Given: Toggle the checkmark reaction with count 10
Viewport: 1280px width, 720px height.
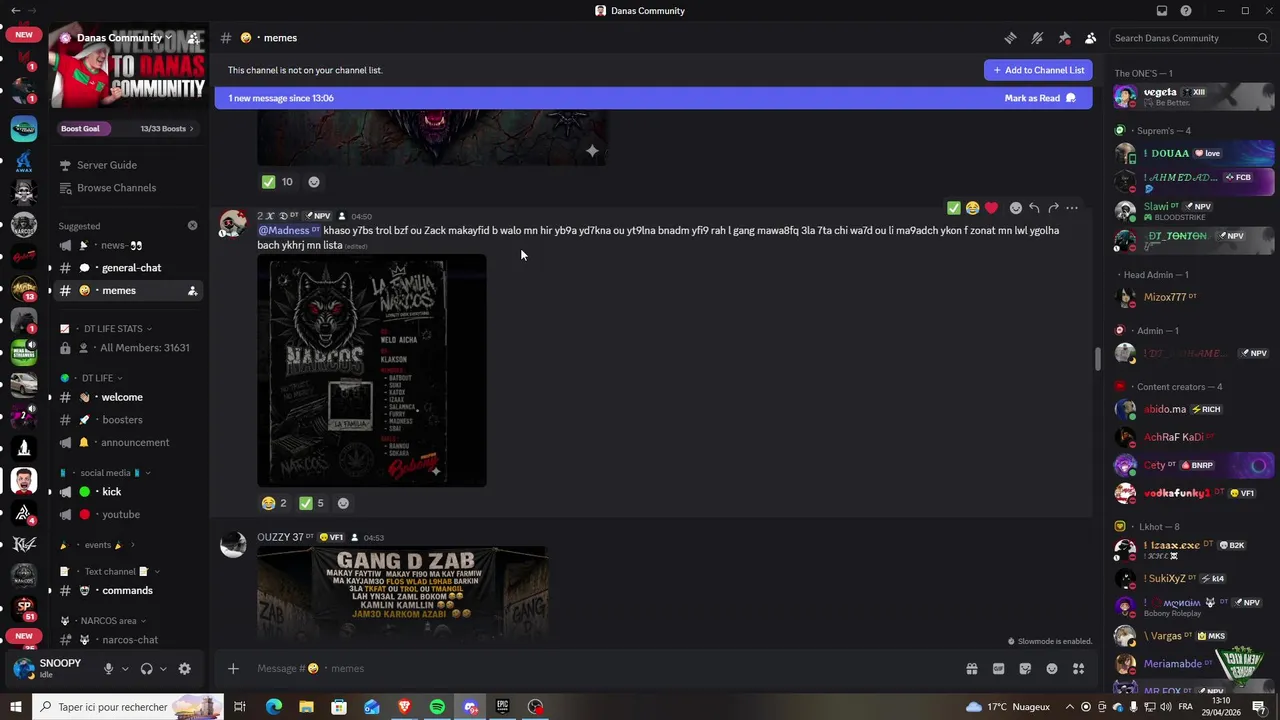Looking at the screenshot, I should (x=277, y=182).
